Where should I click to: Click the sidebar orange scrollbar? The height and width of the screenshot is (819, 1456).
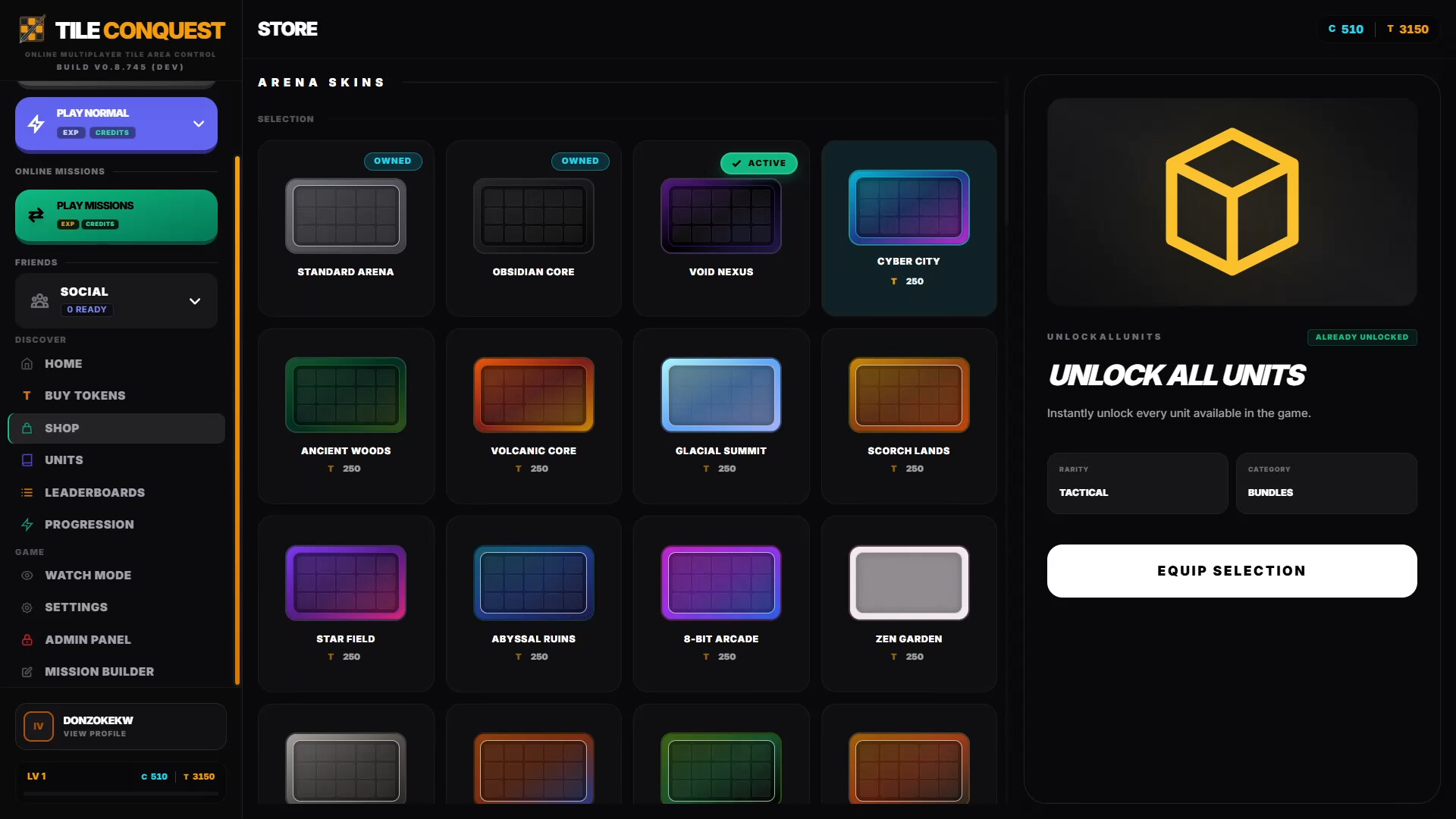[x=237, y=421]
